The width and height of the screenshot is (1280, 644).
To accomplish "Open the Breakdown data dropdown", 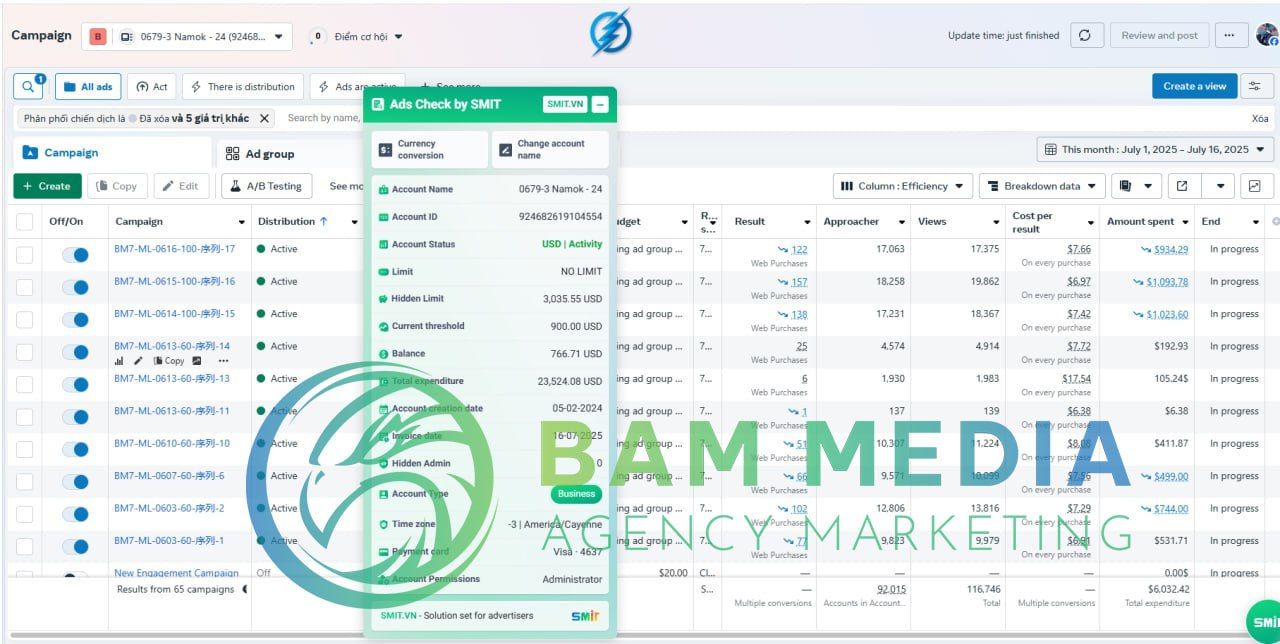I will 1042,186.
